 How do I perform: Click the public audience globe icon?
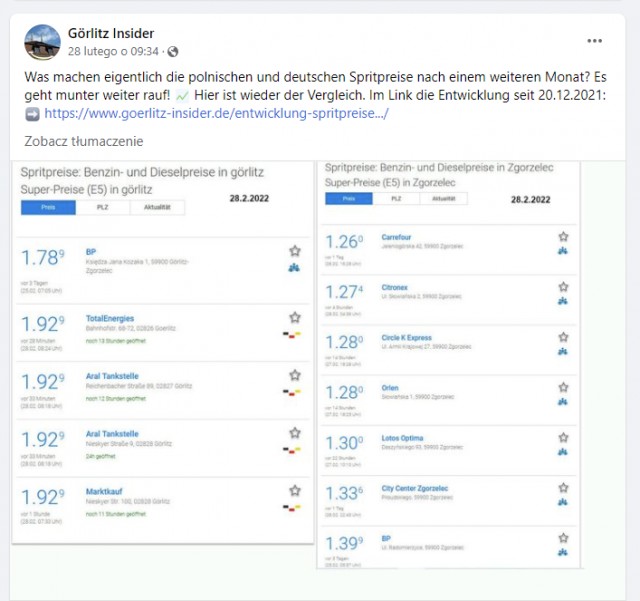pos(173,51)
